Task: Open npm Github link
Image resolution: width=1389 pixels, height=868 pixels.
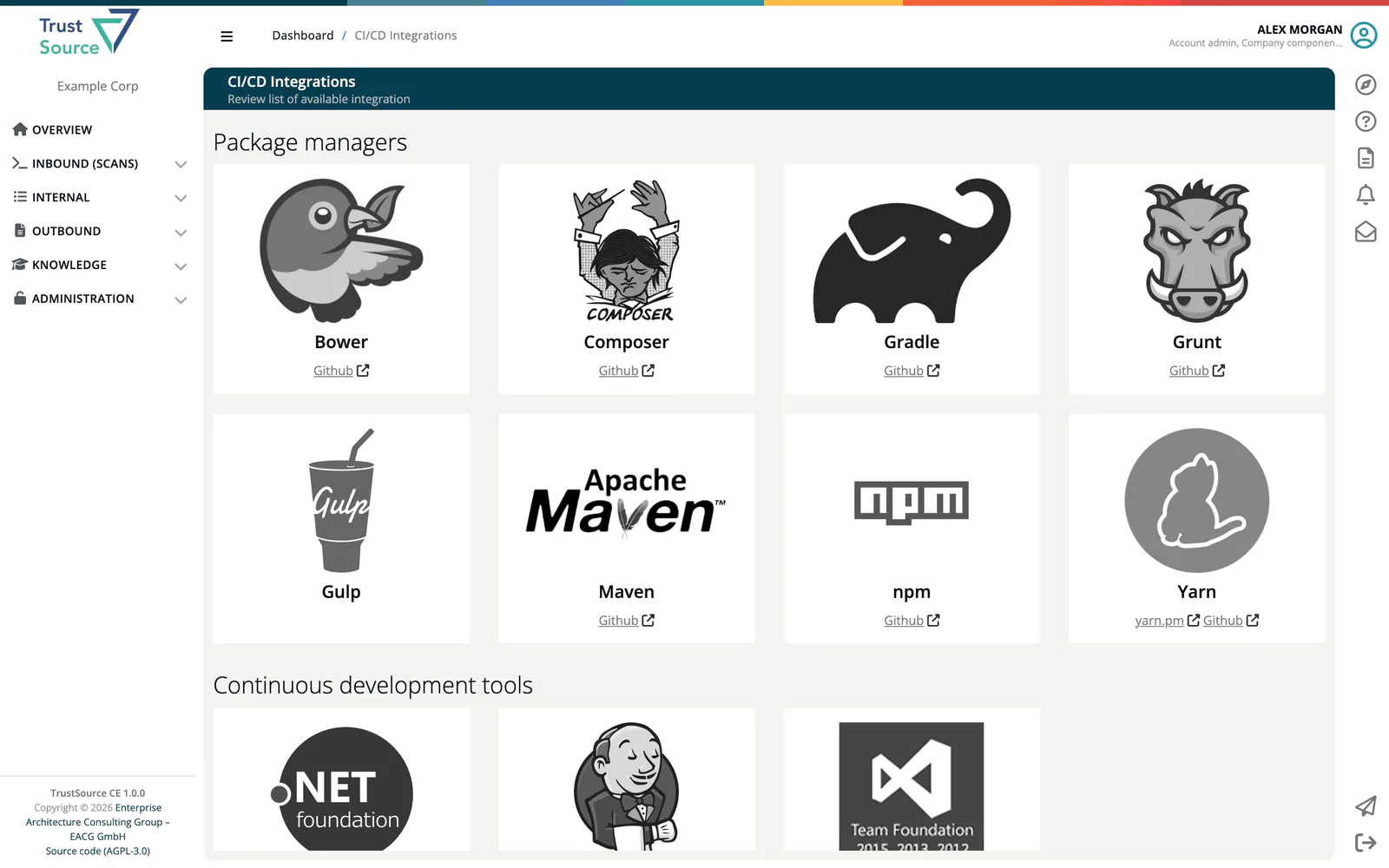Action: (x=912, y=621)
